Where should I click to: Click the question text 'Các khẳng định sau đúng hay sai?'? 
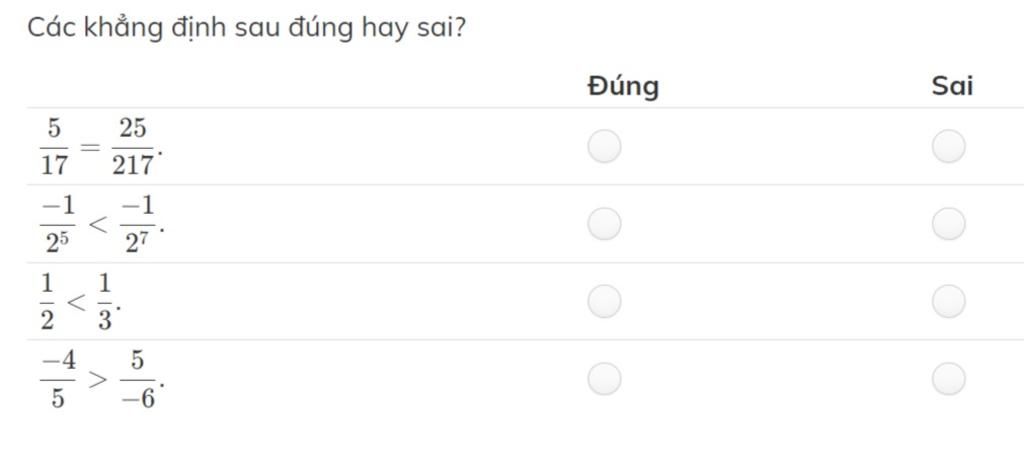point(246,29)
